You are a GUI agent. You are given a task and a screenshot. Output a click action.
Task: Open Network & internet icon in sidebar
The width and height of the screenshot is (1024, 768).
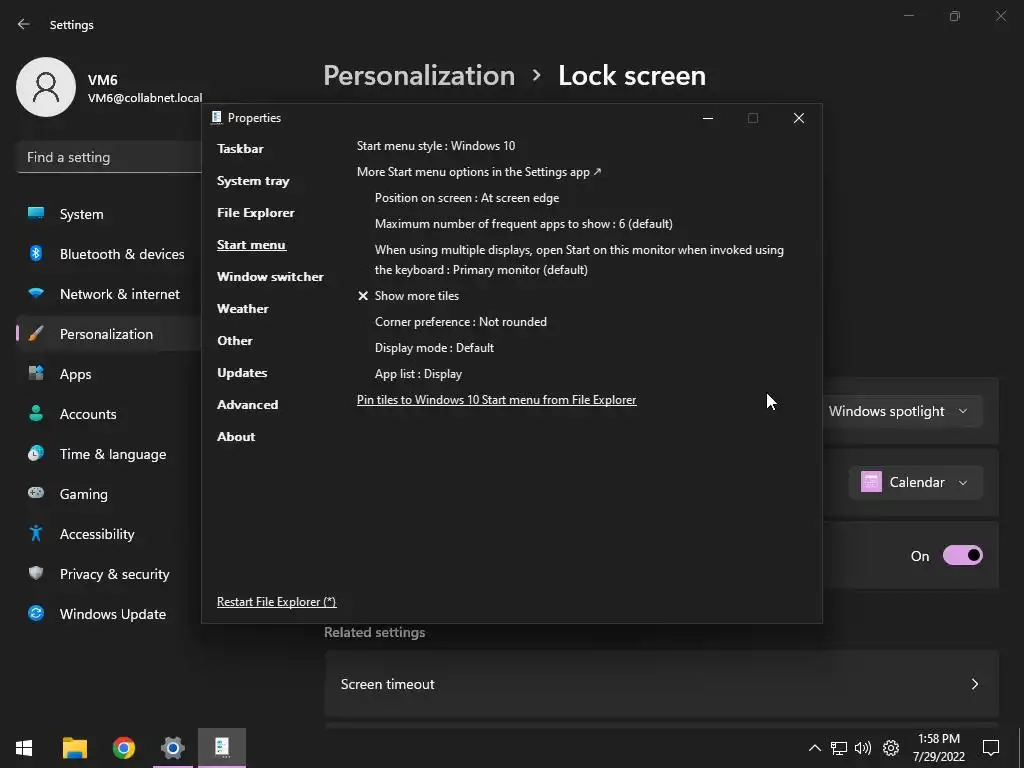point(36,294)
